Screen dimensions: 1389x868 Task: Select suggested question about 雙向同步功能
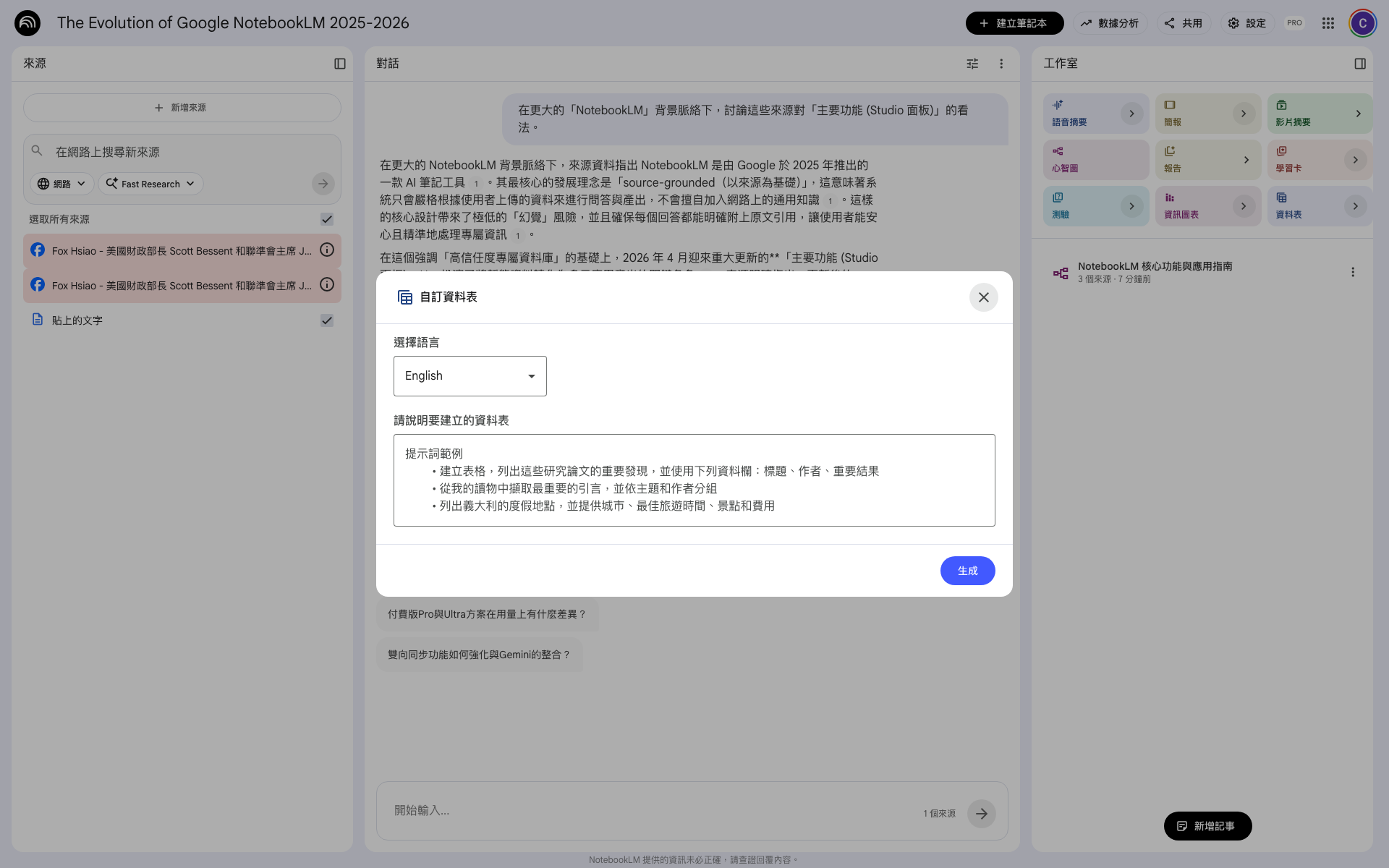coord(479,655)
